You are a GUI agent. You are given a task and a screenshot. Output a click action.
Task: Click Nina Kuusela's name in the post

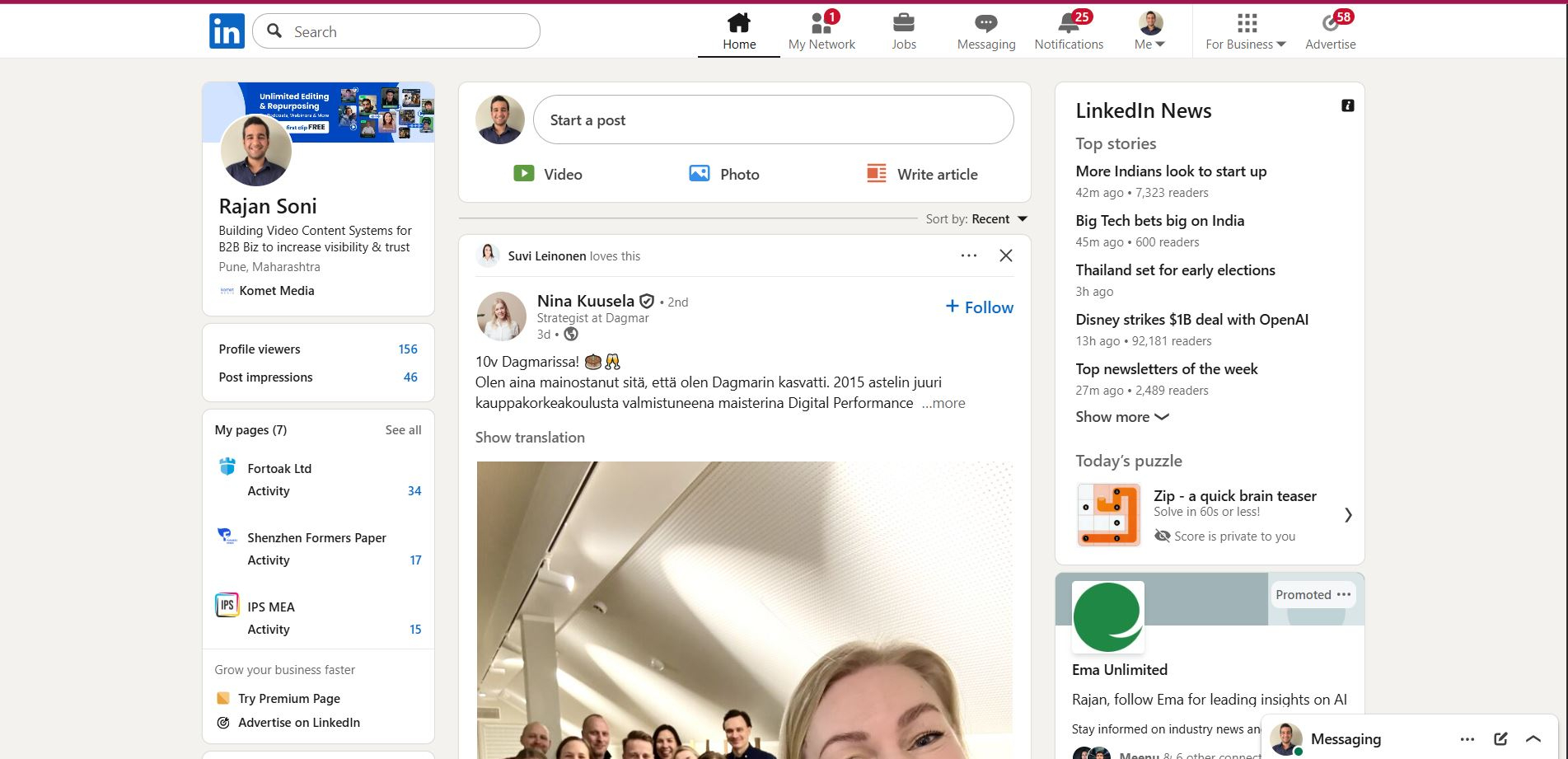coord(586,301)
